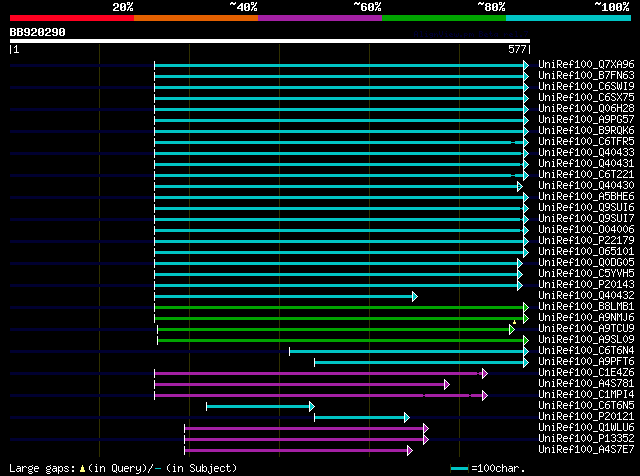The height and width of the screenshot is (476, 640).
Task: Click the query end position 577 label
Action: (x=517, y=49)
